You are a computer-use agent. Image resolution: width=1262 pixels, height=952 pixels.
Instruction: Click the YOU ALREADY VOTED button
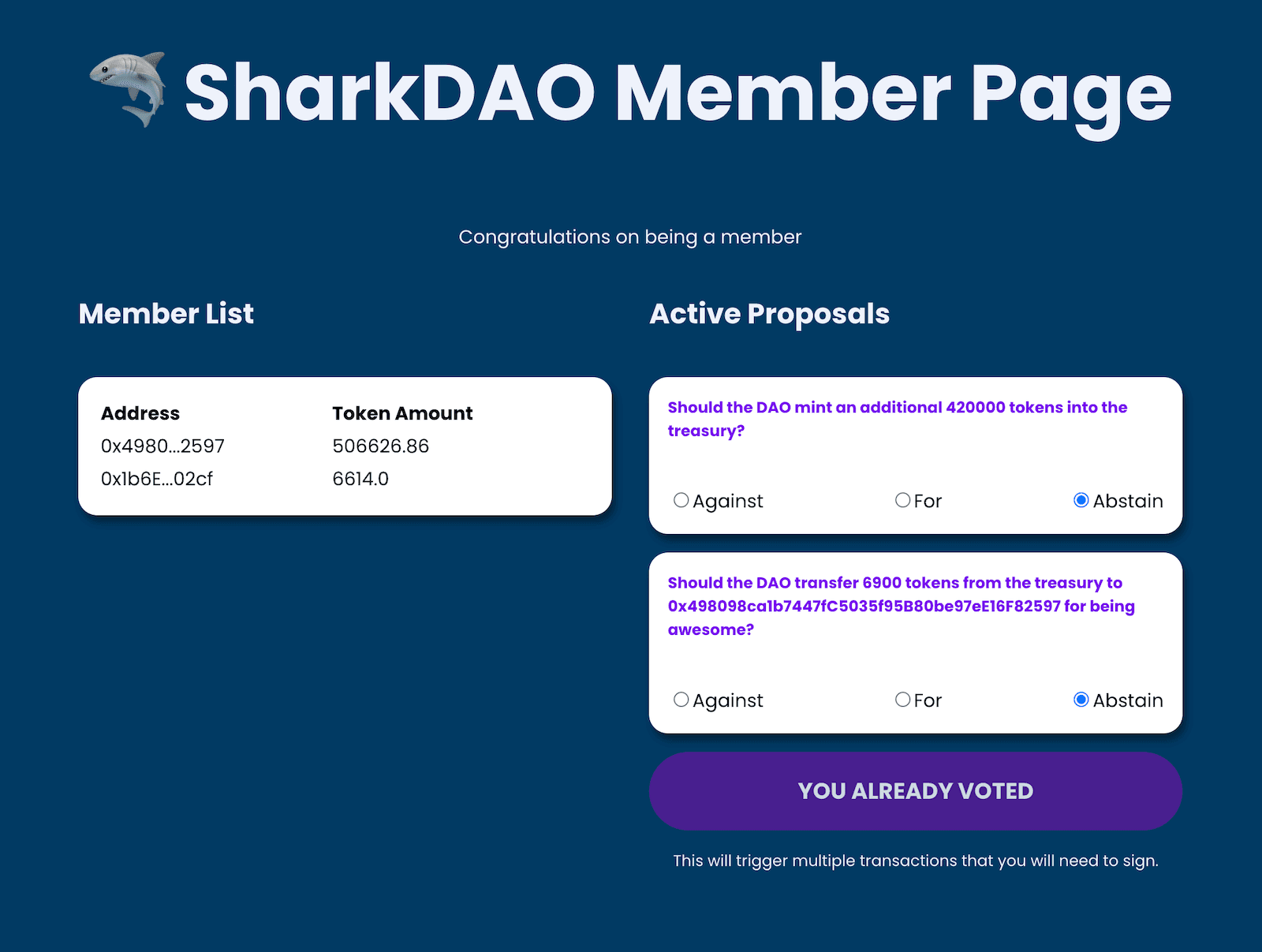(915, 791)
